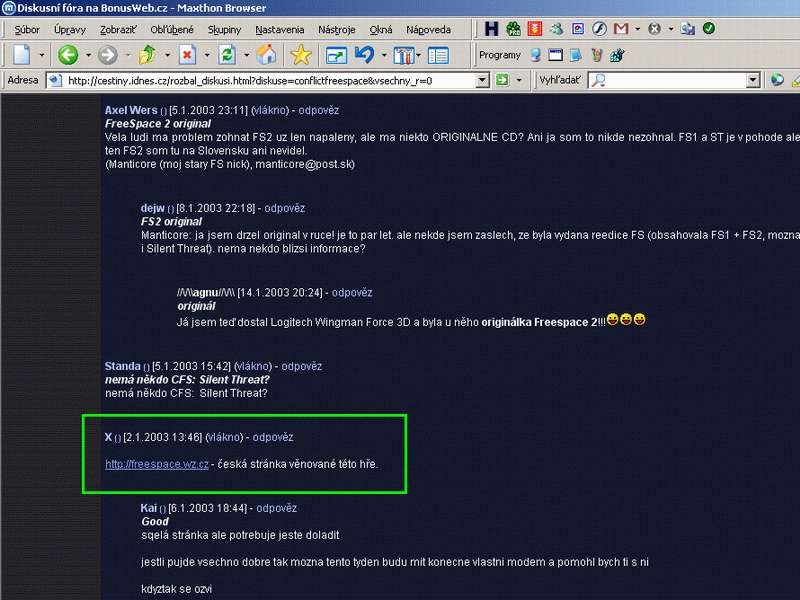Open the search box dropdown arrow
This screenshot has width=800, height=600.
point(753,80)
